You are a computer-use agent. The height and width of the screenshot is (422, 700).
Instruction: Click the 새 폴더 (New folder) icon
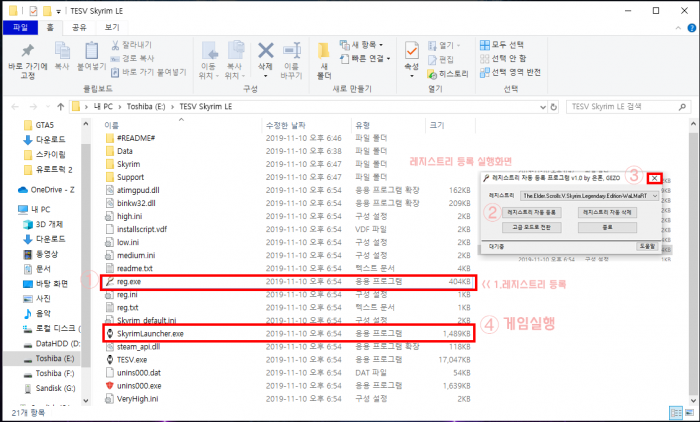[x=324, y=50]
